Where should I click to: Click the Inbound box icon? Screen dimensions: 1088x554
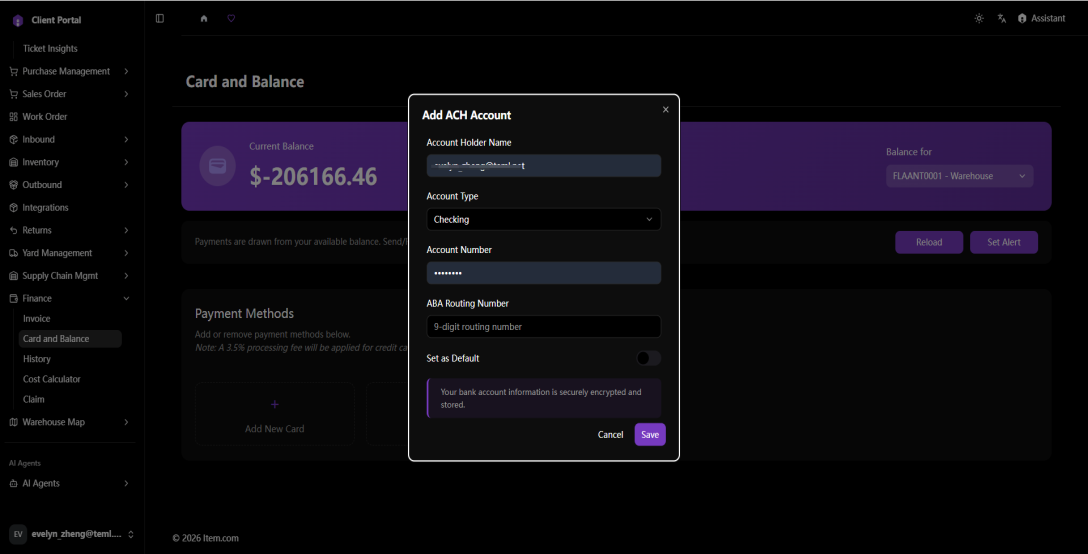(x=13, y=140)
